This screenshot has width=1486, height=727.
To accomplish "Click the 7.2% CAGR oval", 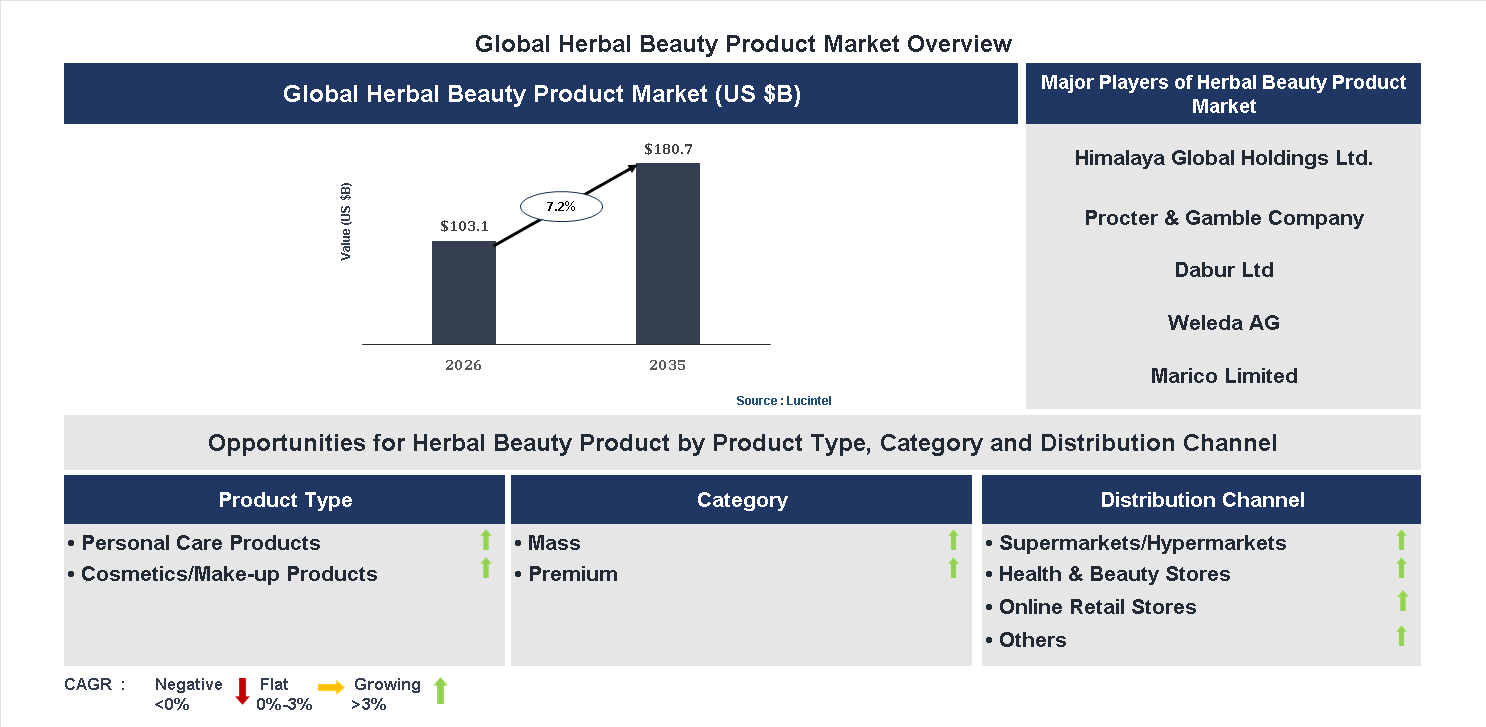I will pyautogui.click(x=561, y=205).
